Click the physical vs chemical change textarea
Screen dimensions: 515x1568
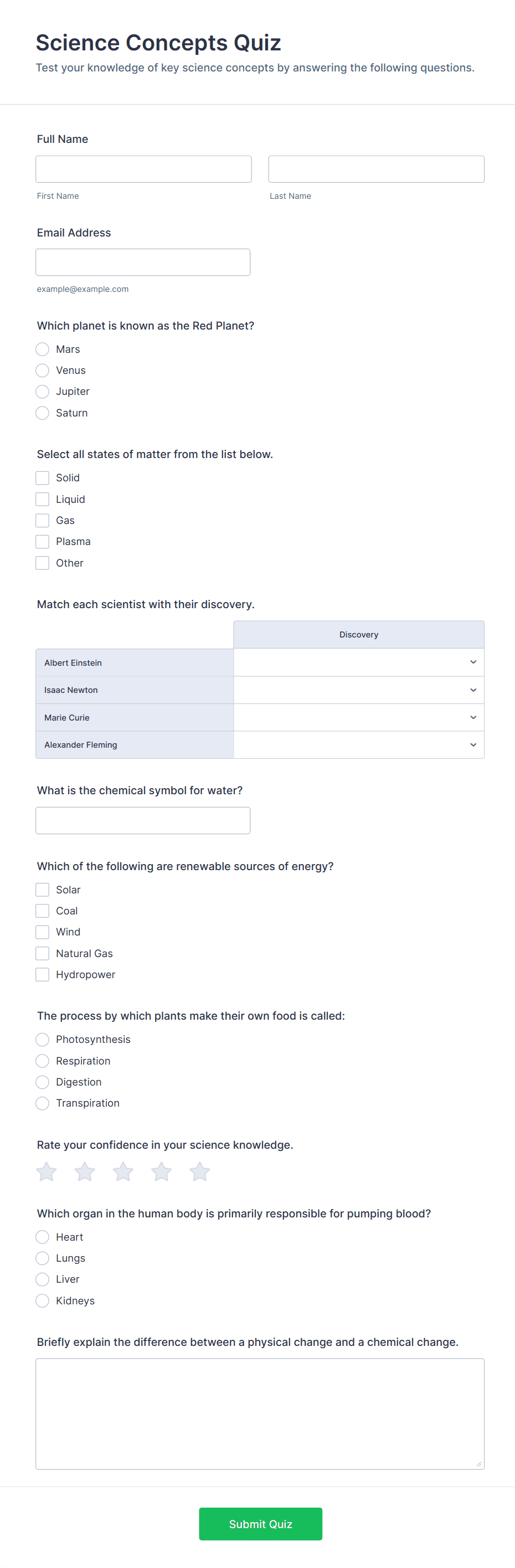tap(260, 1413)
